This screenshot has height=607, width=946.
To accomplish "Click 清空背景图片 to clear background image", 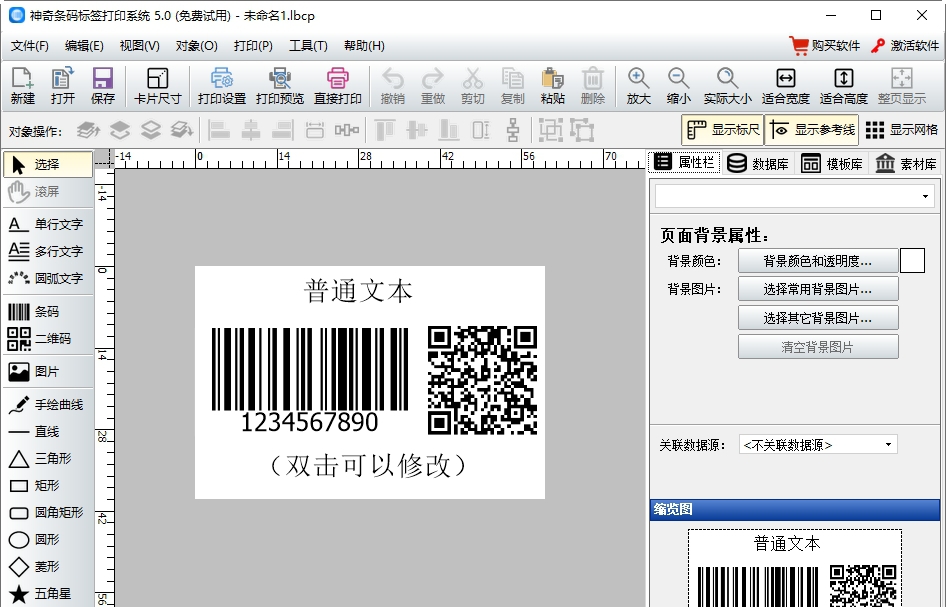I will (x=818, y=346).
